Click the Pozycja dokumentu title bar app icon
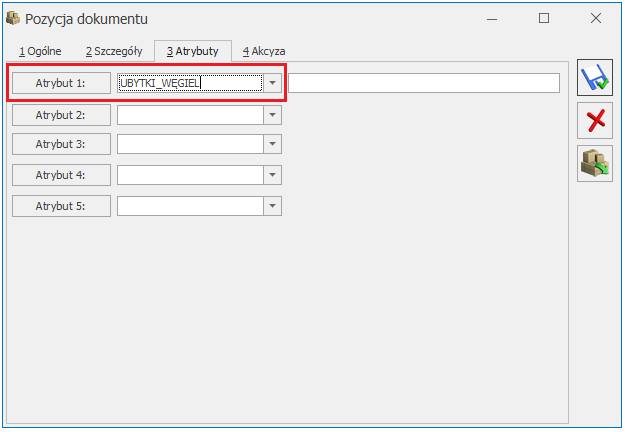The height and width of the screenshot is (432, 625). pyautogui.click(x=13, y=18)
